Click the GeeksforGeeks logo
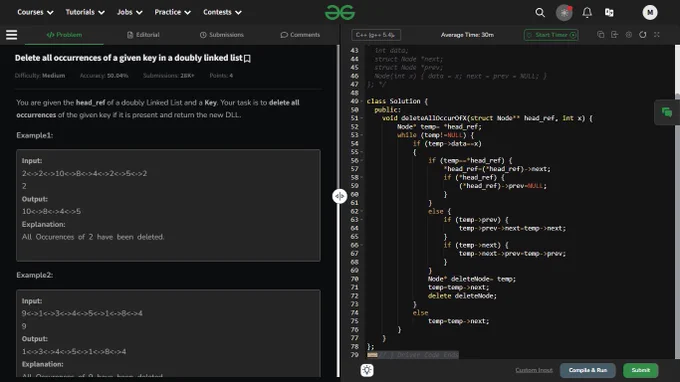 (x=340, y=13)
